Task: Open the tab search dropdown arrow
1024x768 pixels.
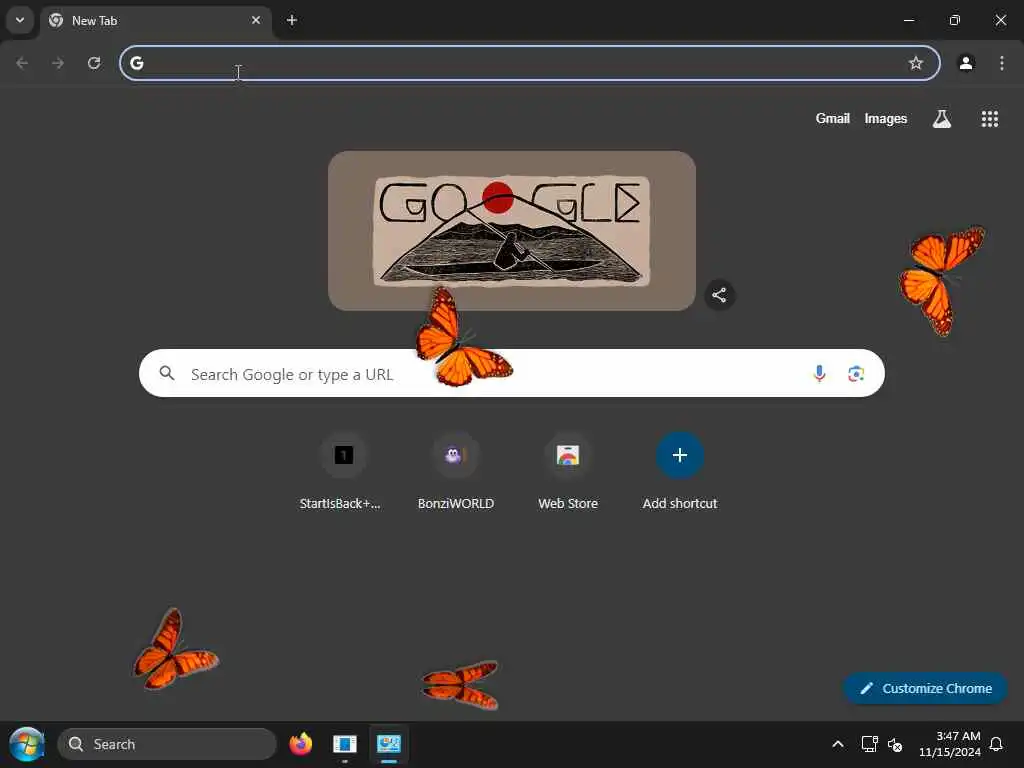Action: [20, 20]
